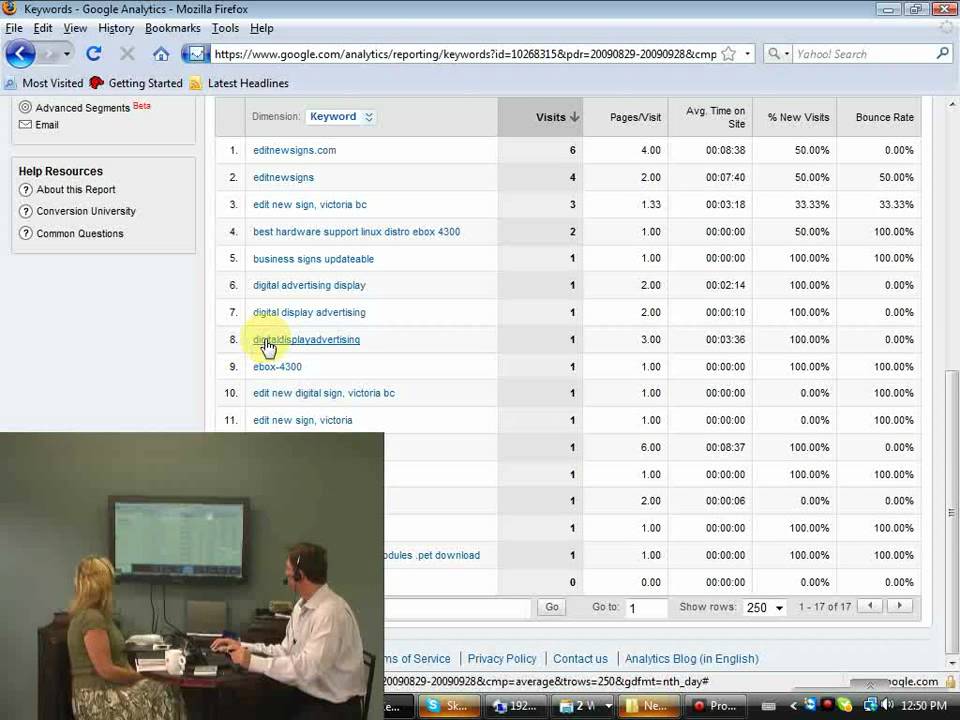Open 'business signs updateable' keyword
Screen dimensions: 960x720
pos(313,259)
